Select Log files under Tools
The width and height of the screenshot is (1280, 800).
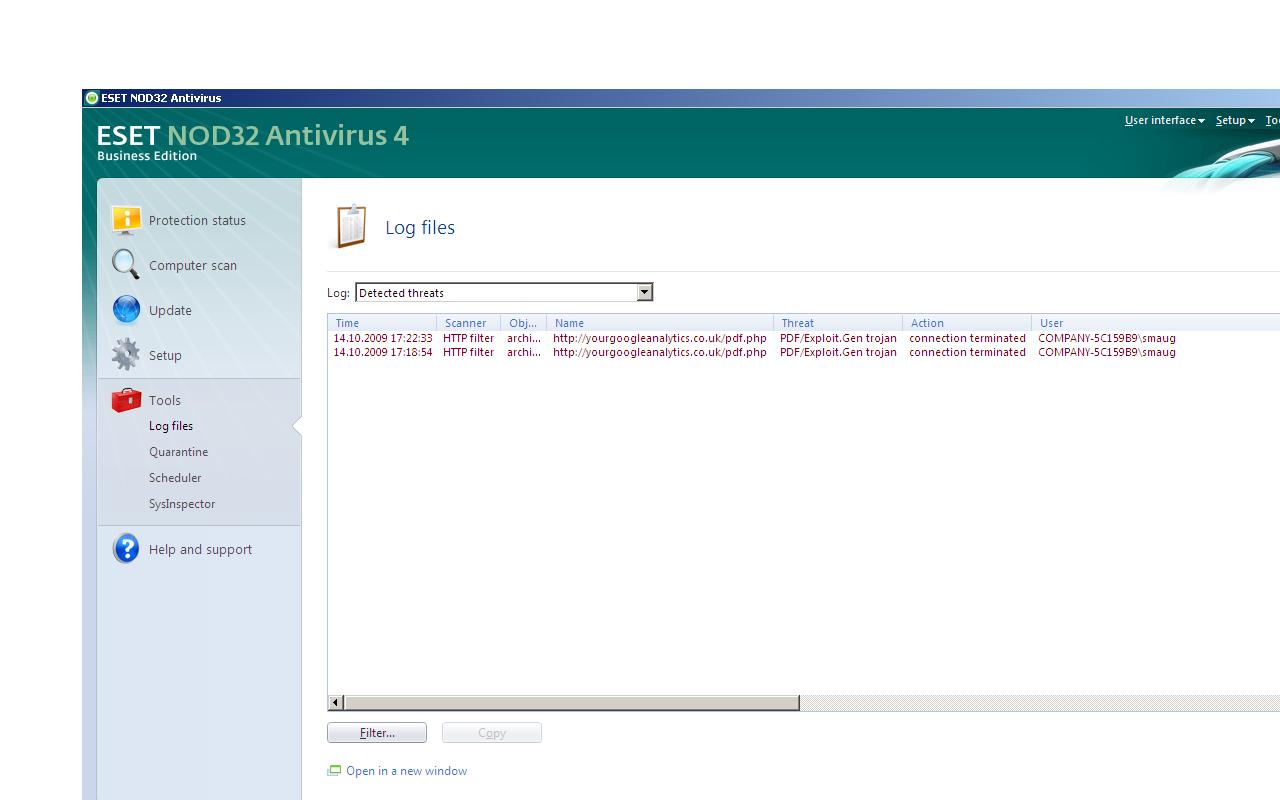pyautogui.click(x=171, y=426)
